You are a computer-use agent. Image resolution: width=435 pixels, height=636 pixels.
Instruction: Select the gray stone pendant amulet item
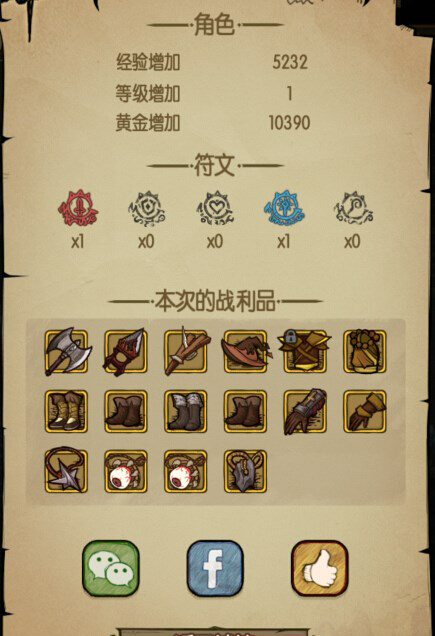tap(245, 471)
